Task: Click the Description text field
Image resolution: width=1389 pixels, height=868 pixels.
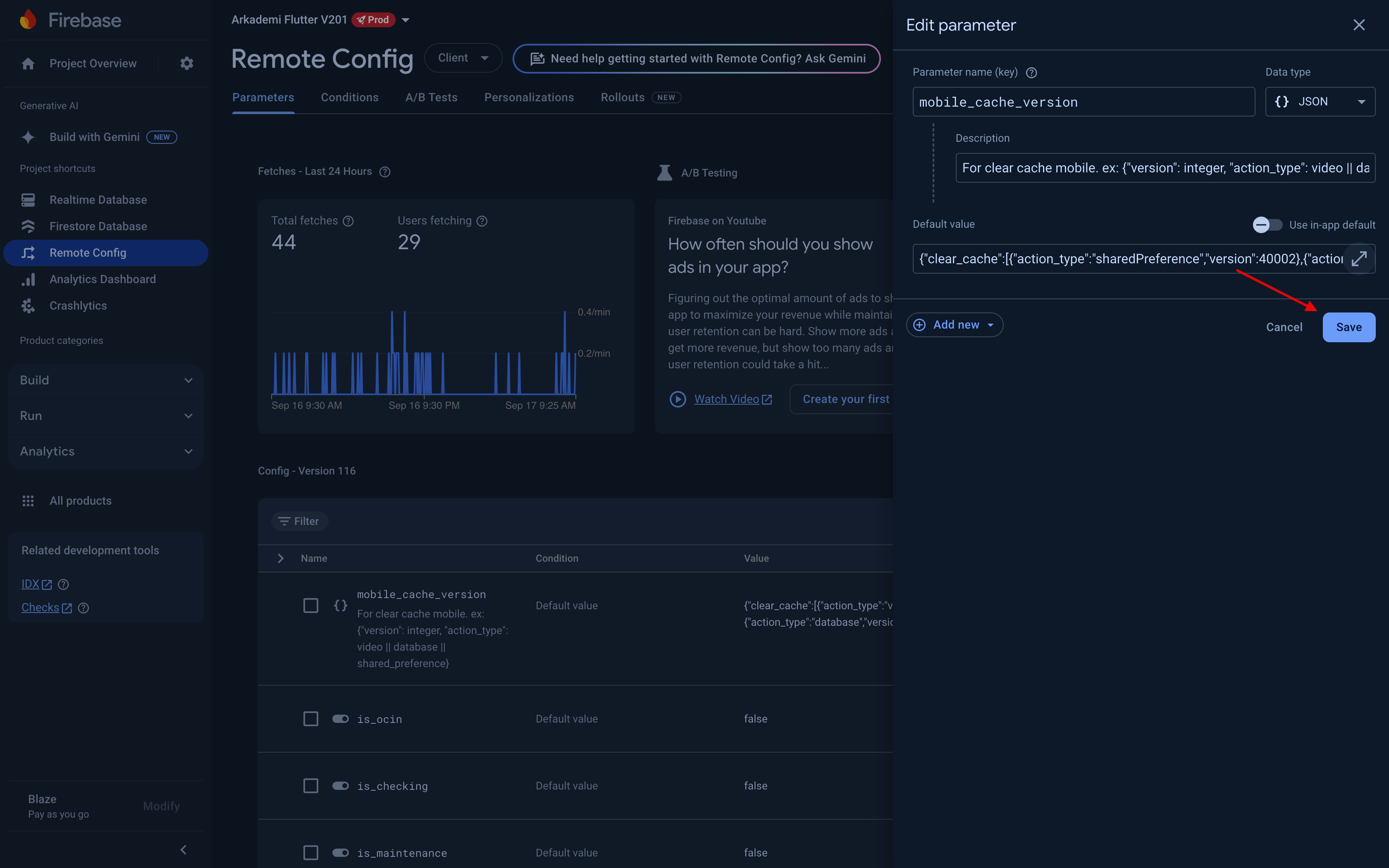Action: 1165,168
